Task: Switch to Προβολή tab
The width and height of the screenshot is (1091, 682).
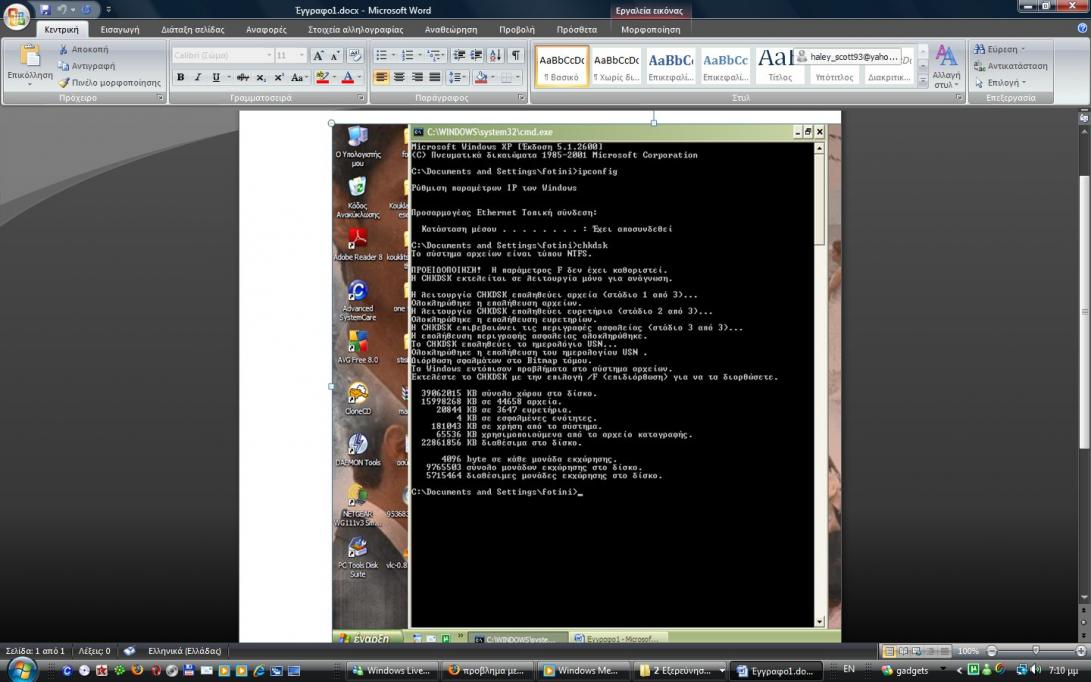Action: tap(517, 29)
